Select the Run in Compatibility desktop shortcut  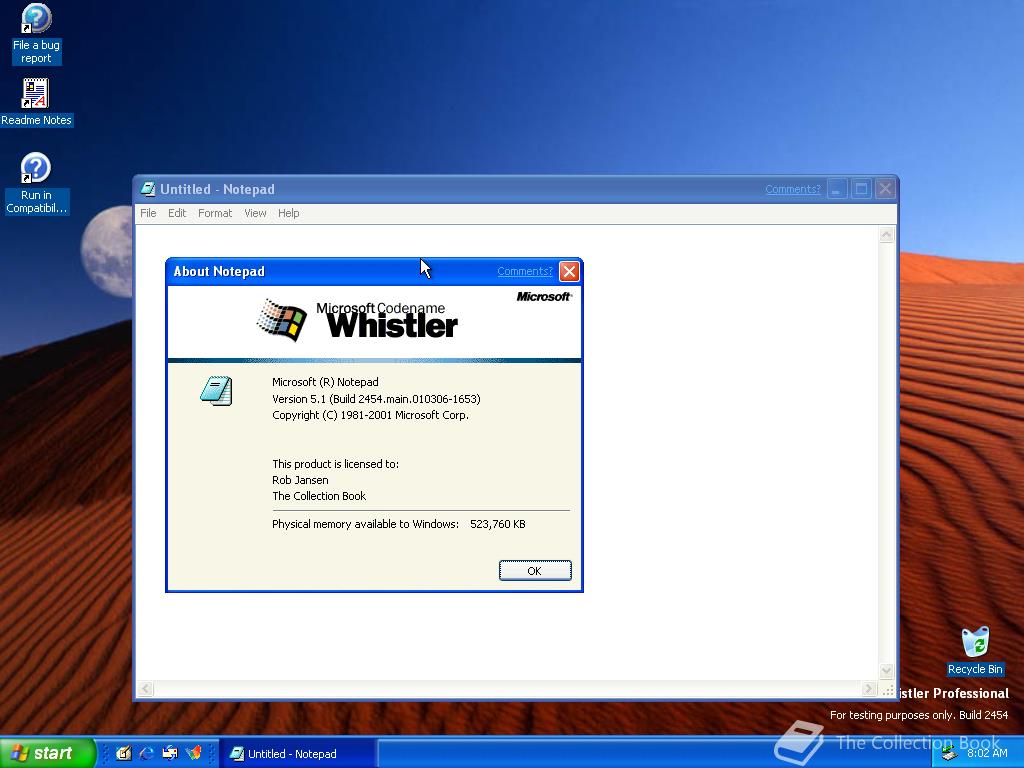point(36,183)
